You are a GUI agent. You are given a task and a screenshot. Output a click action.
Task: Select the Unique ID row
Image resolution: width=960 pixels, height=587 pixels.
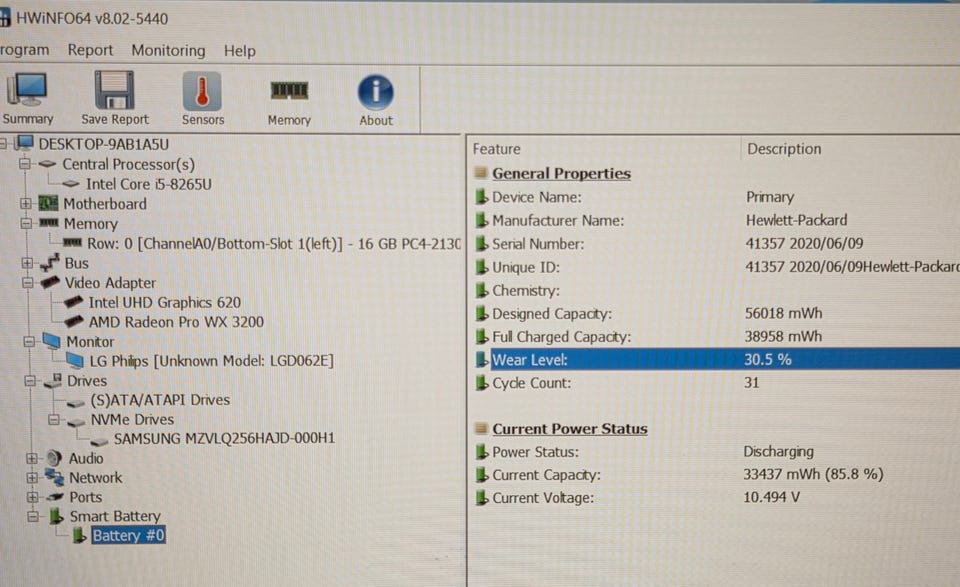[717, 267]
